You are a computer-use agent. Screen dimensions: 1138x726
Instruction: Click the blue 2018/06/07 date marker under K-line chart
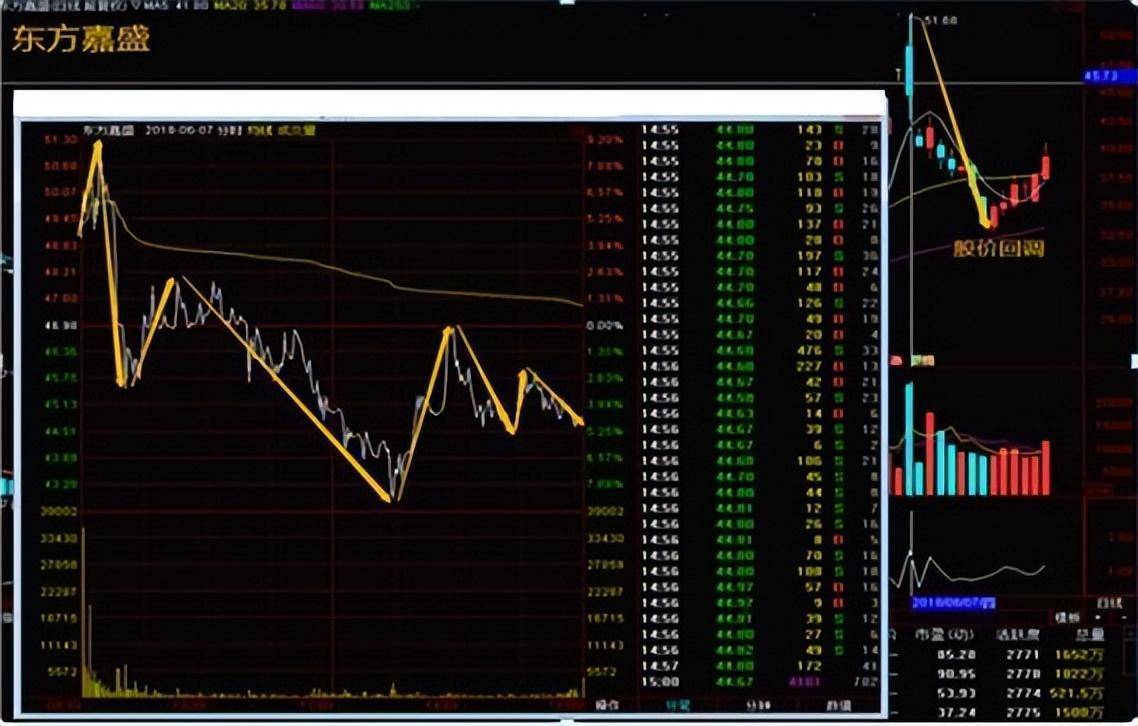(954, 603)
